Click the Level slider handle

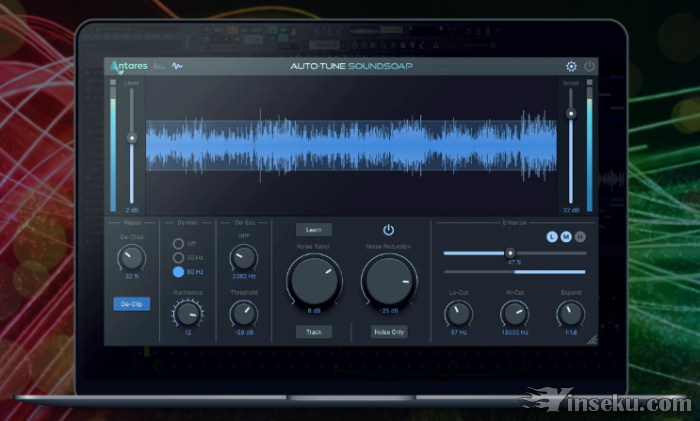pos(131,138)
